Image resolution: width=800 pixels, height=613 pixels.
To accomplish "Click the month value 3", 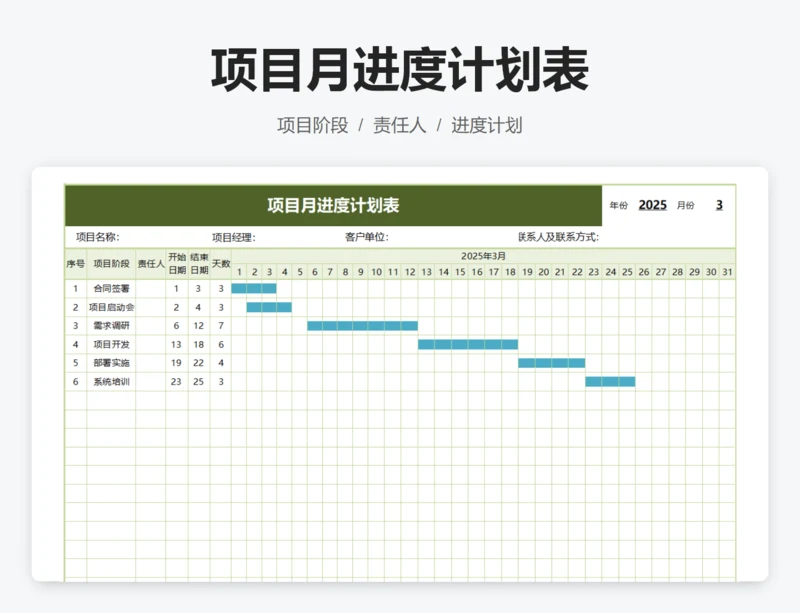I will click(720, 205).
